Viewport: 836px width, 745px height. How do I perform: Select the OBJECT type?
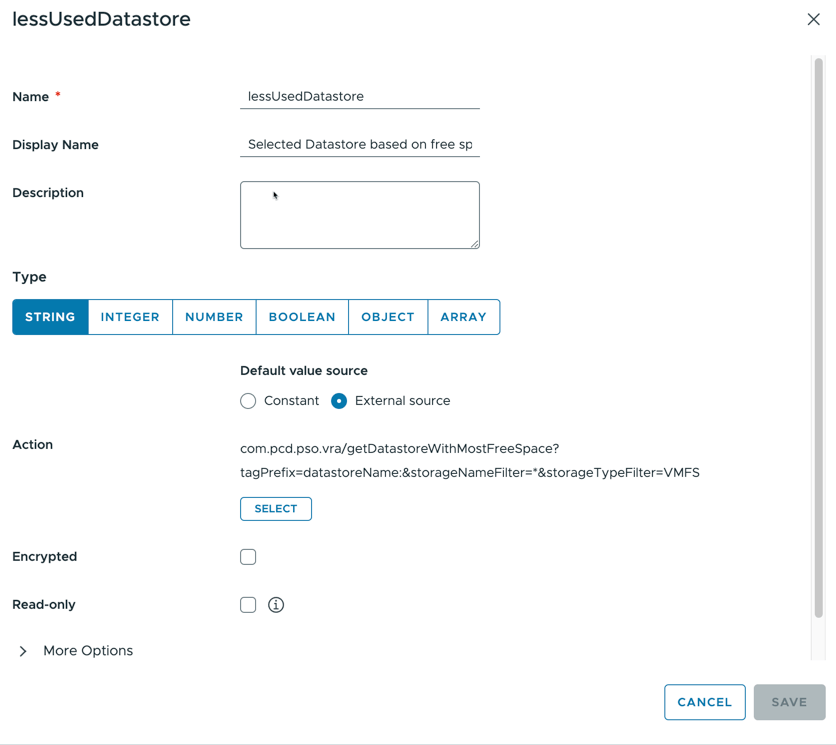pyautogui.click(x=388, y=317)
